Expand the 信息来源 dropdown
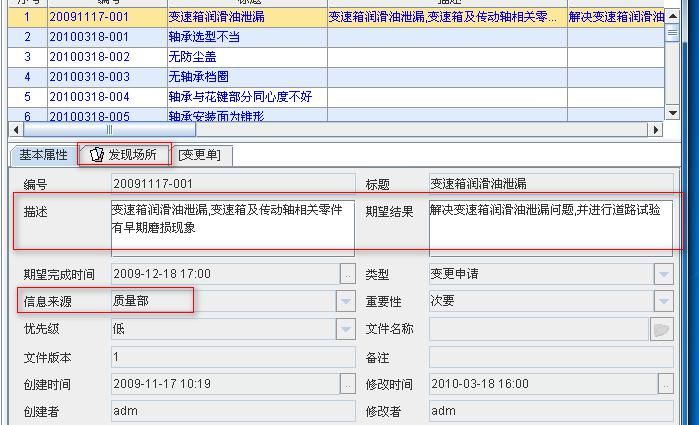The image size is (699, 425). [x=346, y=301]
